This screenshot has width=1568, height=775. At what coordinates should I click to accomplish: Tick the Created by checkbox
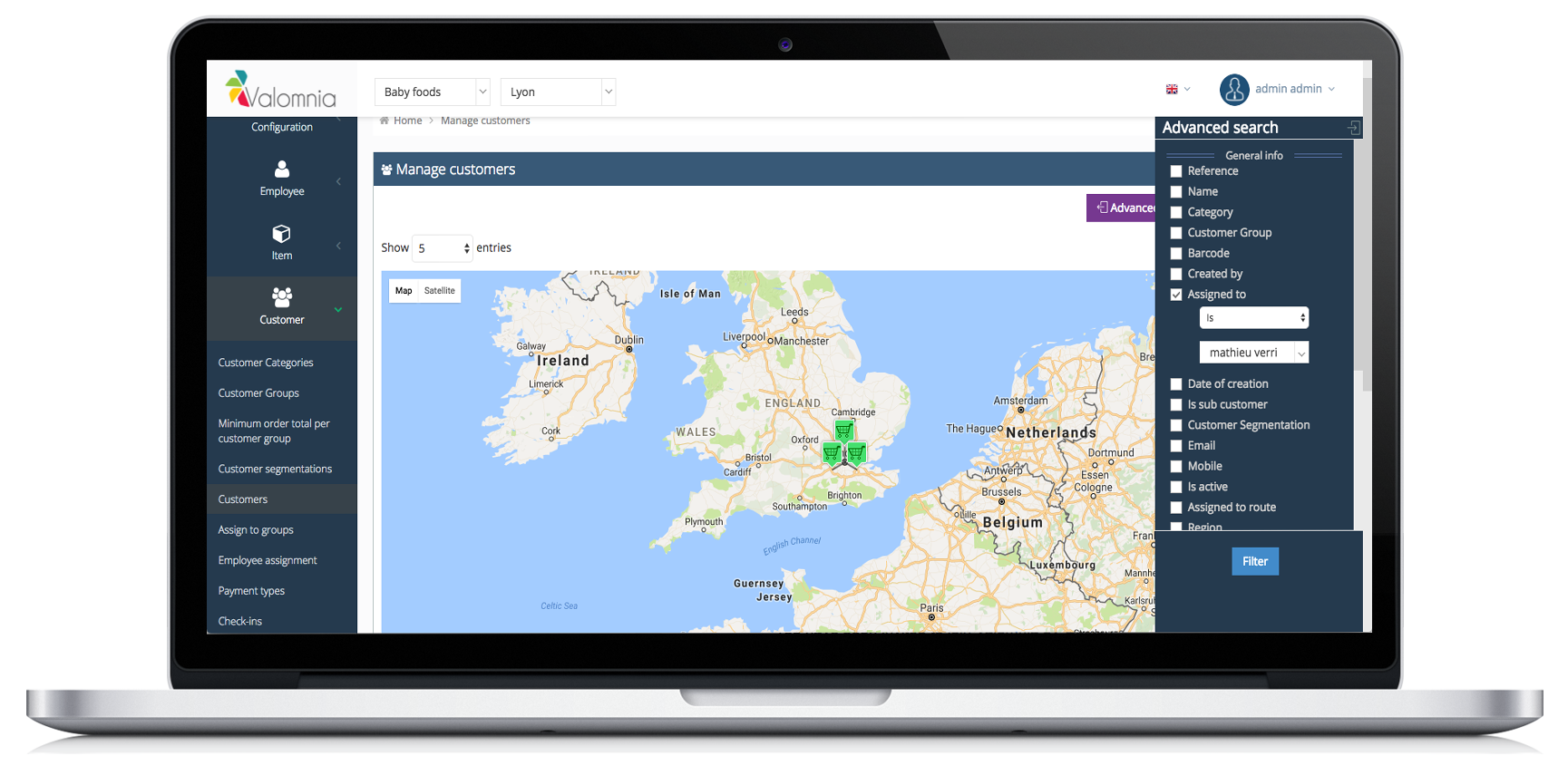click(1176, 274)
